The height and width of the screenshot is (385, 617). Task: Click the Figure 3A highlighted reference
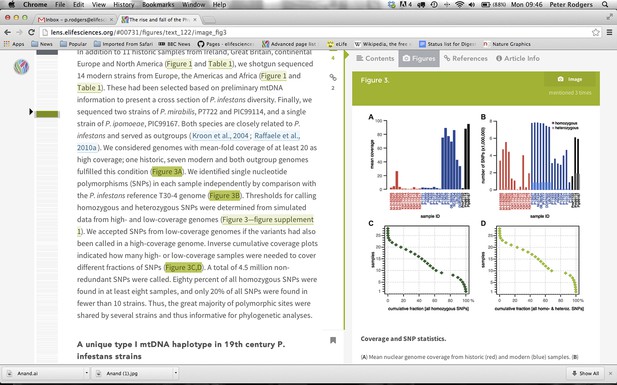[167, 172]
